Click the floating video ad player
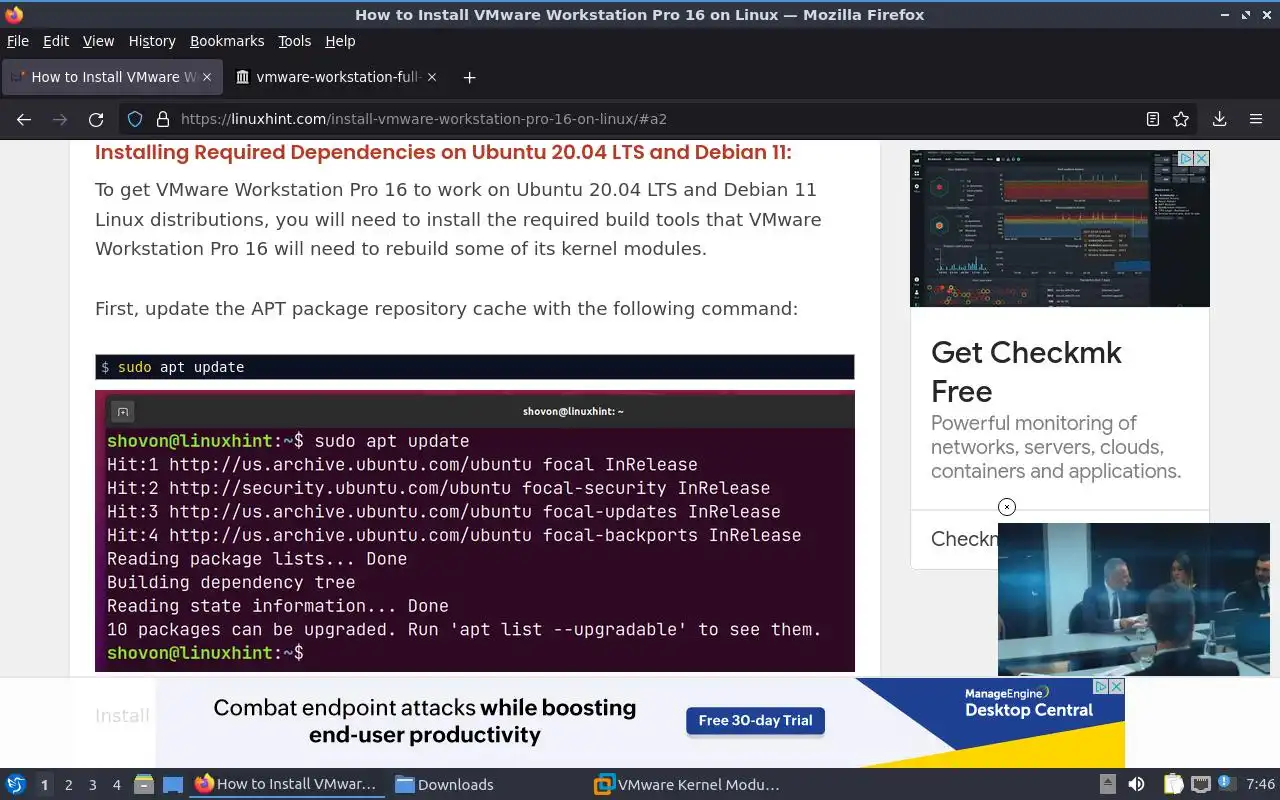The width and height of the screenshot is (1280, 800). [1133, 599]
